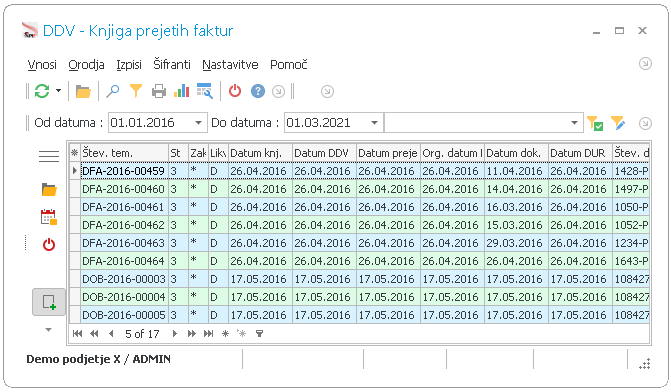Screen dimensions: 671x392
Task: Click the sidebar calendar icon
Action: pyautogui.click(x=49, y=217)
